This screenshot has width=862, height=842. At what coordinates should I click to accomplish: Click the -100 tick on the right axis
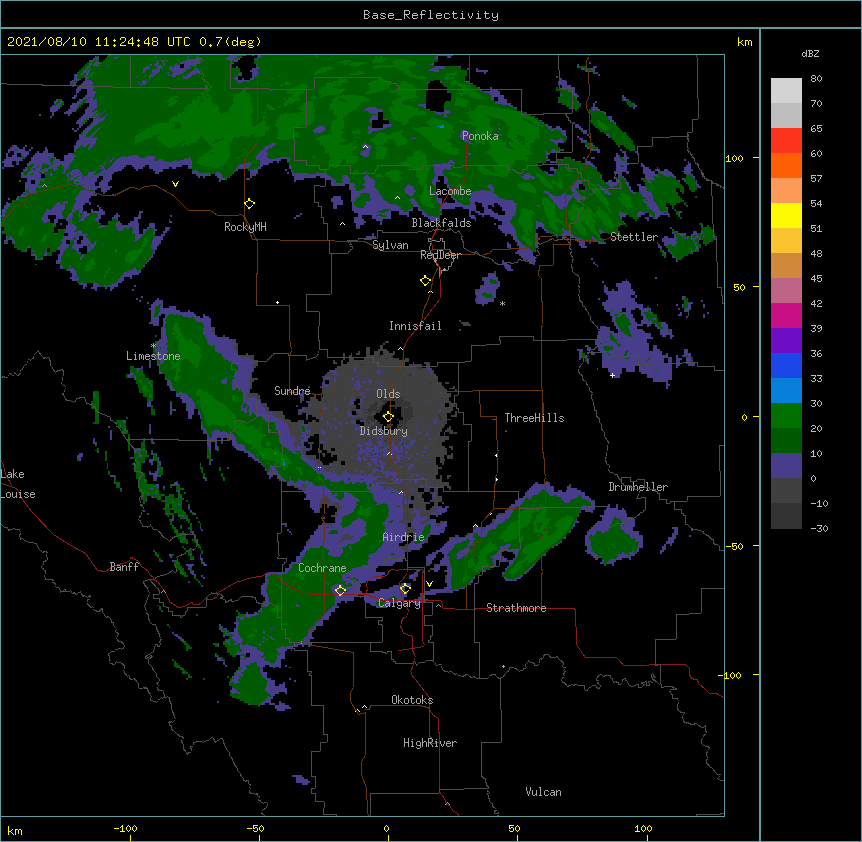click(731, 675)
